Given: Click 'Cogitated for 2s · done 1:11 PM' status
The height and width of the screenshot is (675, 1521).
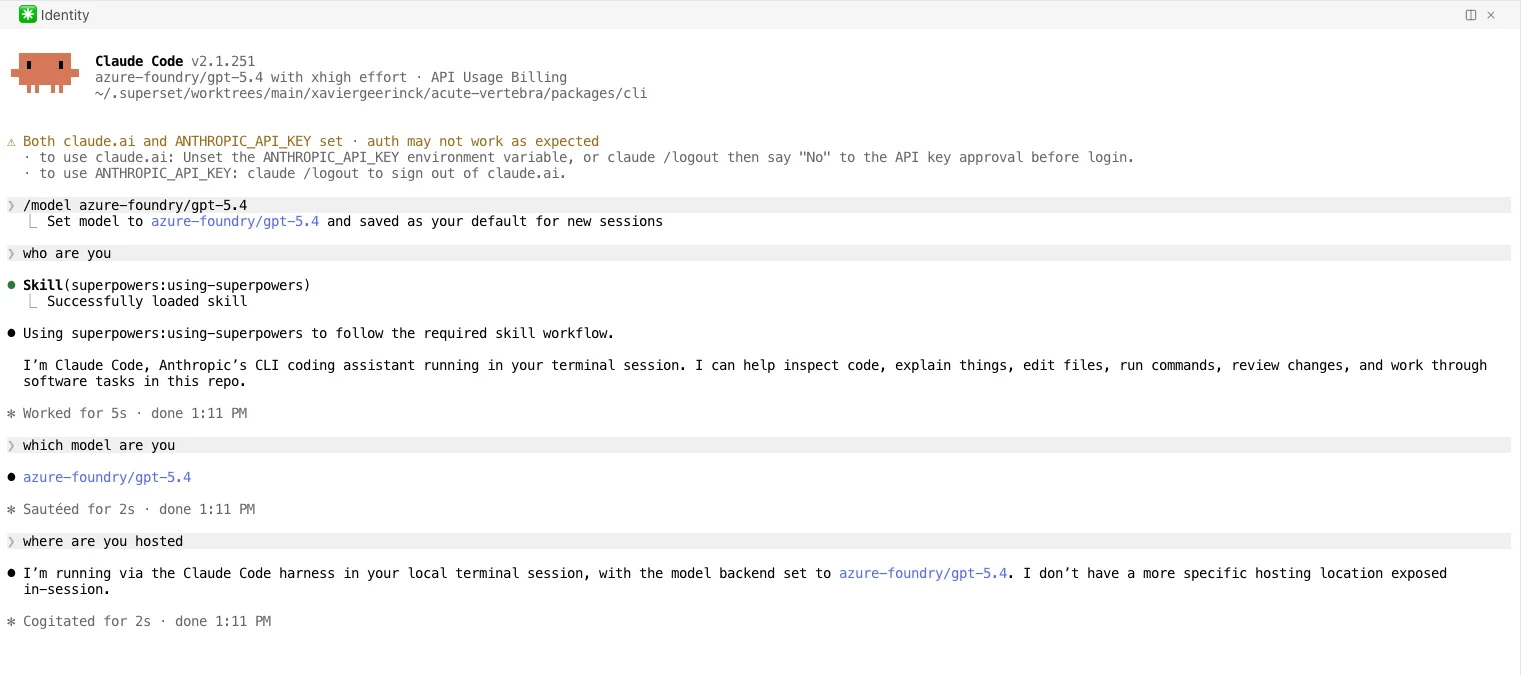Looking at the screenshot, I should [147, 621].
